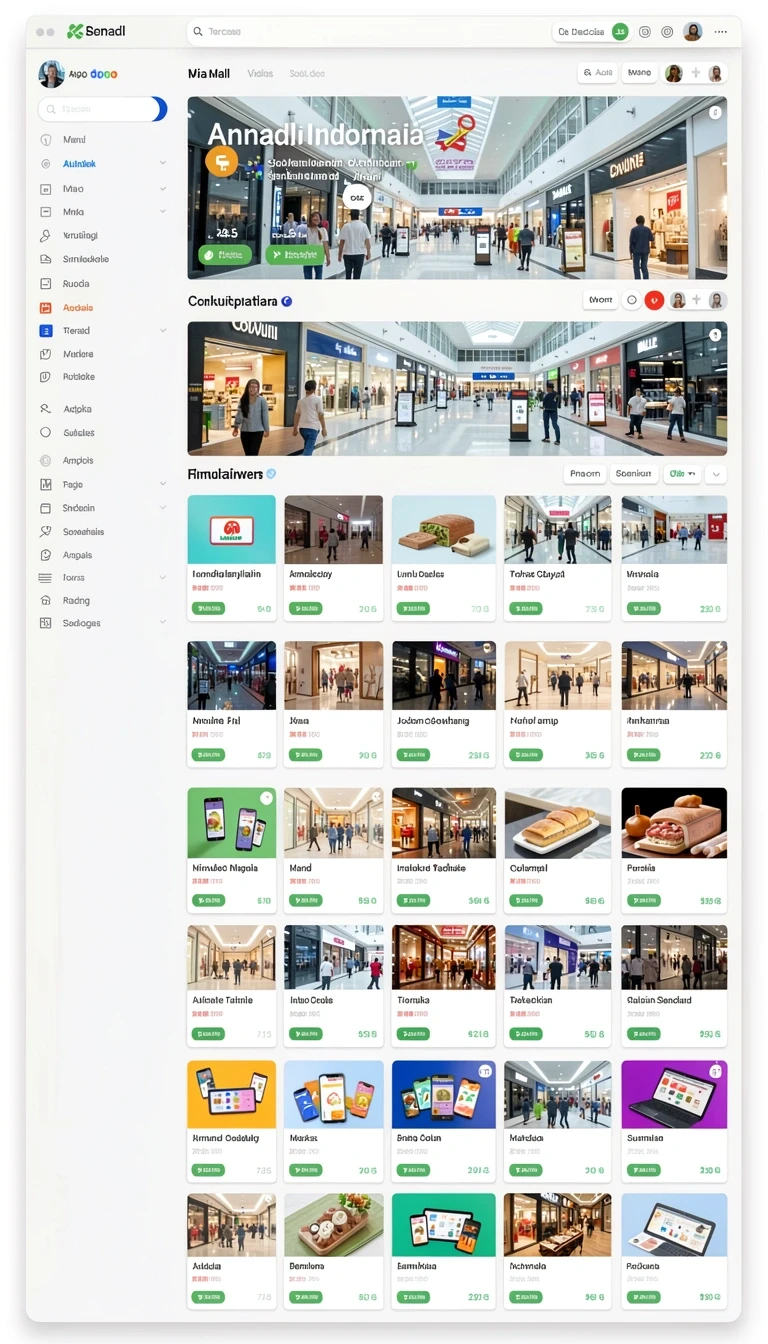Image resolution: width=768 pixels, height=1344 pixels.
Task: Click the Aota button
Action: pos(597,73)
